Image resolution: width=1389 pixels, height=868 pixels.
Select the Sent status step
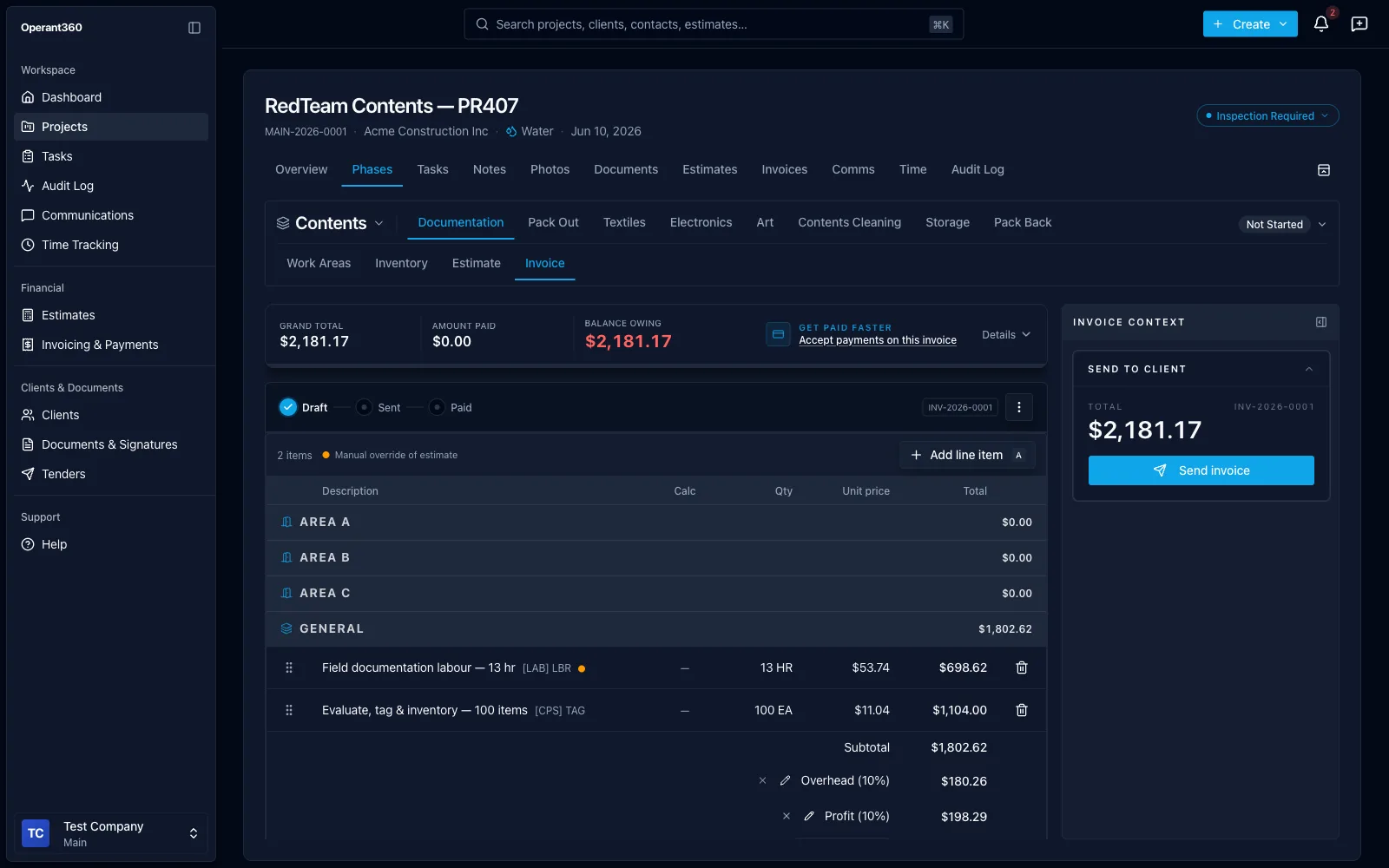tap(379, 407)
